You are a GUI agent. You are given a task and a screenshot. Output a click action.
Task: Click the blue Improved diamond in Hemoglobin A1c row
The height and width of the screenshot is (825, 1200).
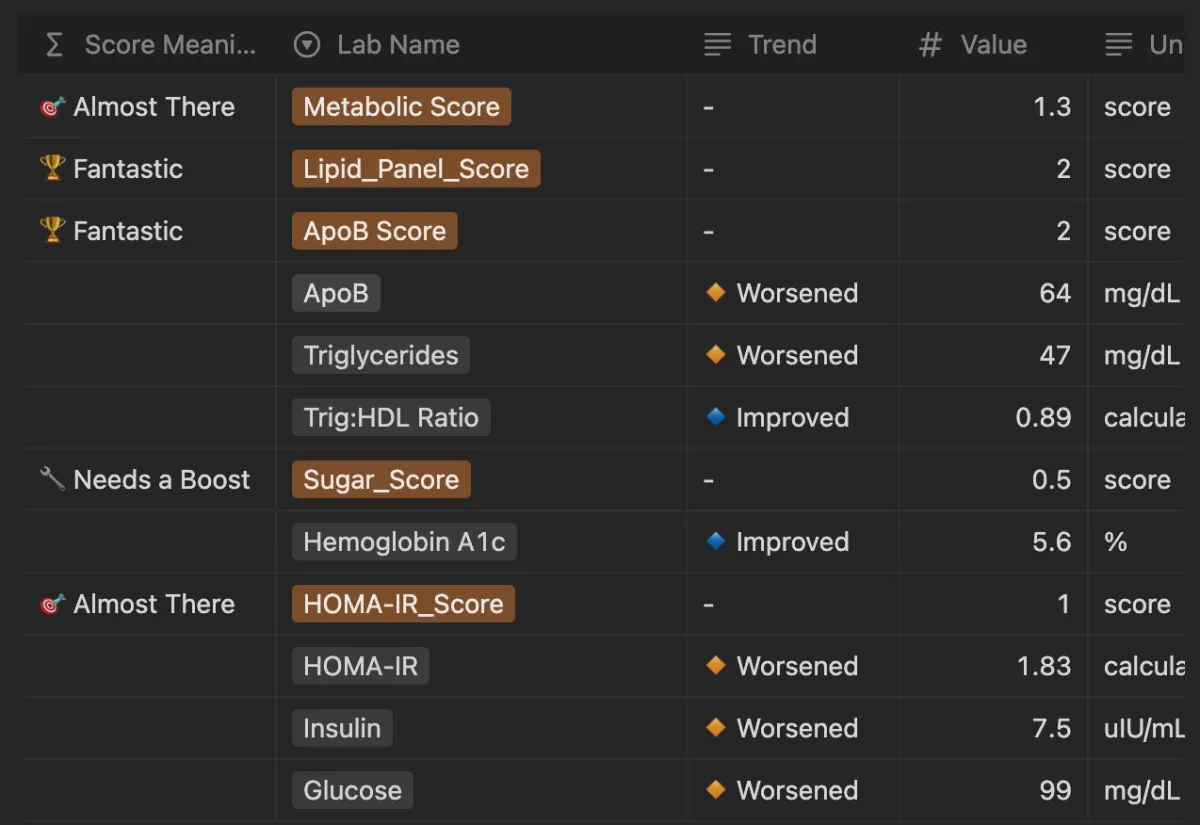(715, 541)
